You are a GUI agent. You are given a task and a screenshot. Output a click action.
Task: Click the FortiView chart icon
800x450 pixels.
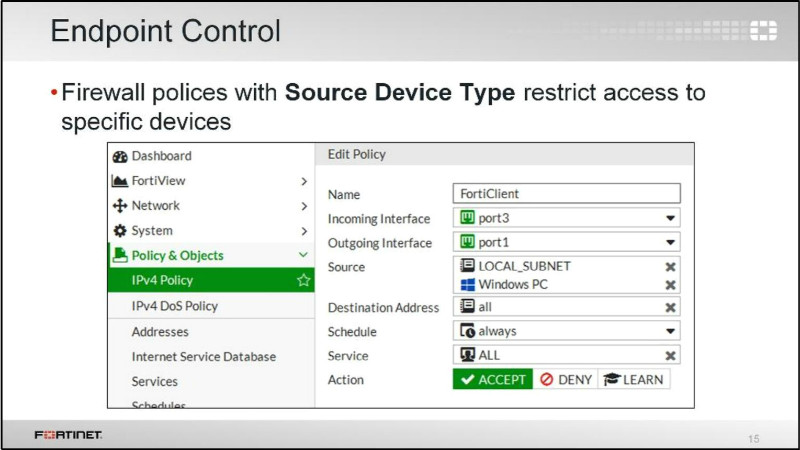[120, 181]
